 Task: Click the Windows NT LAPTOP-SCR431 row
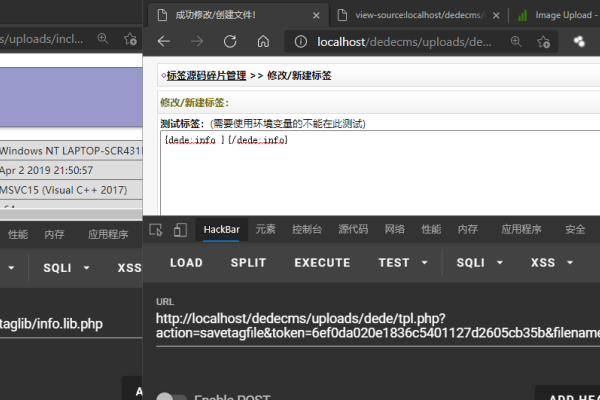tap(71, 151)
